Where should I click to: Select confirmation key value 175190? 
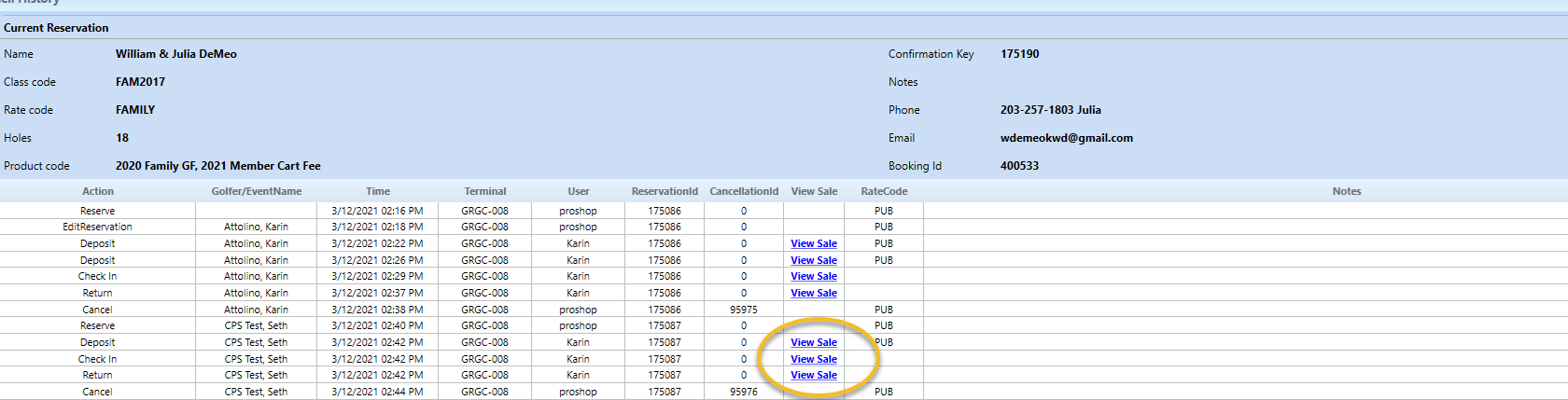click(1019, 54)
